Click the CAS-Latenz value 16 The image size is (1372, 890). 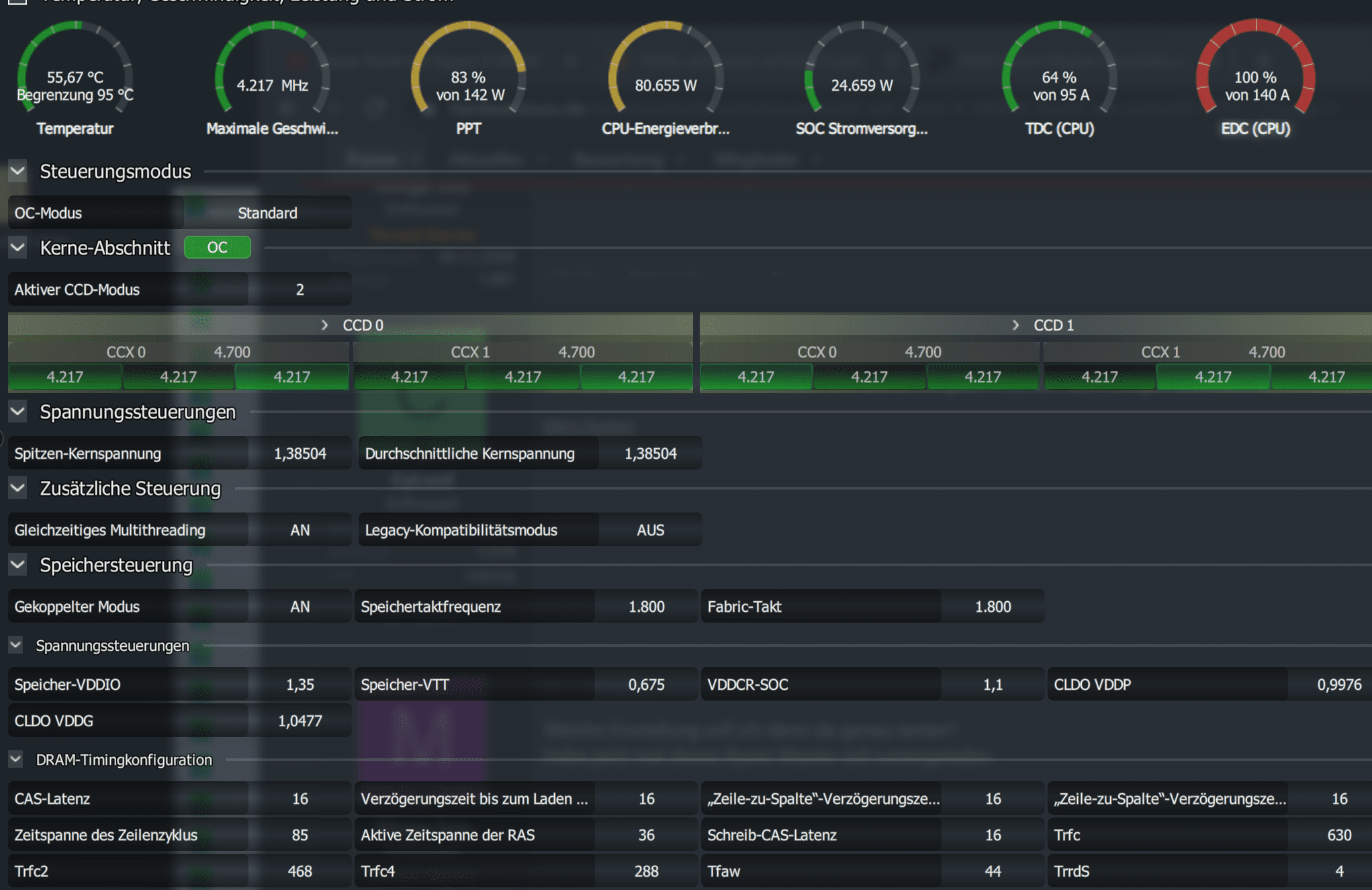point(300,799)
